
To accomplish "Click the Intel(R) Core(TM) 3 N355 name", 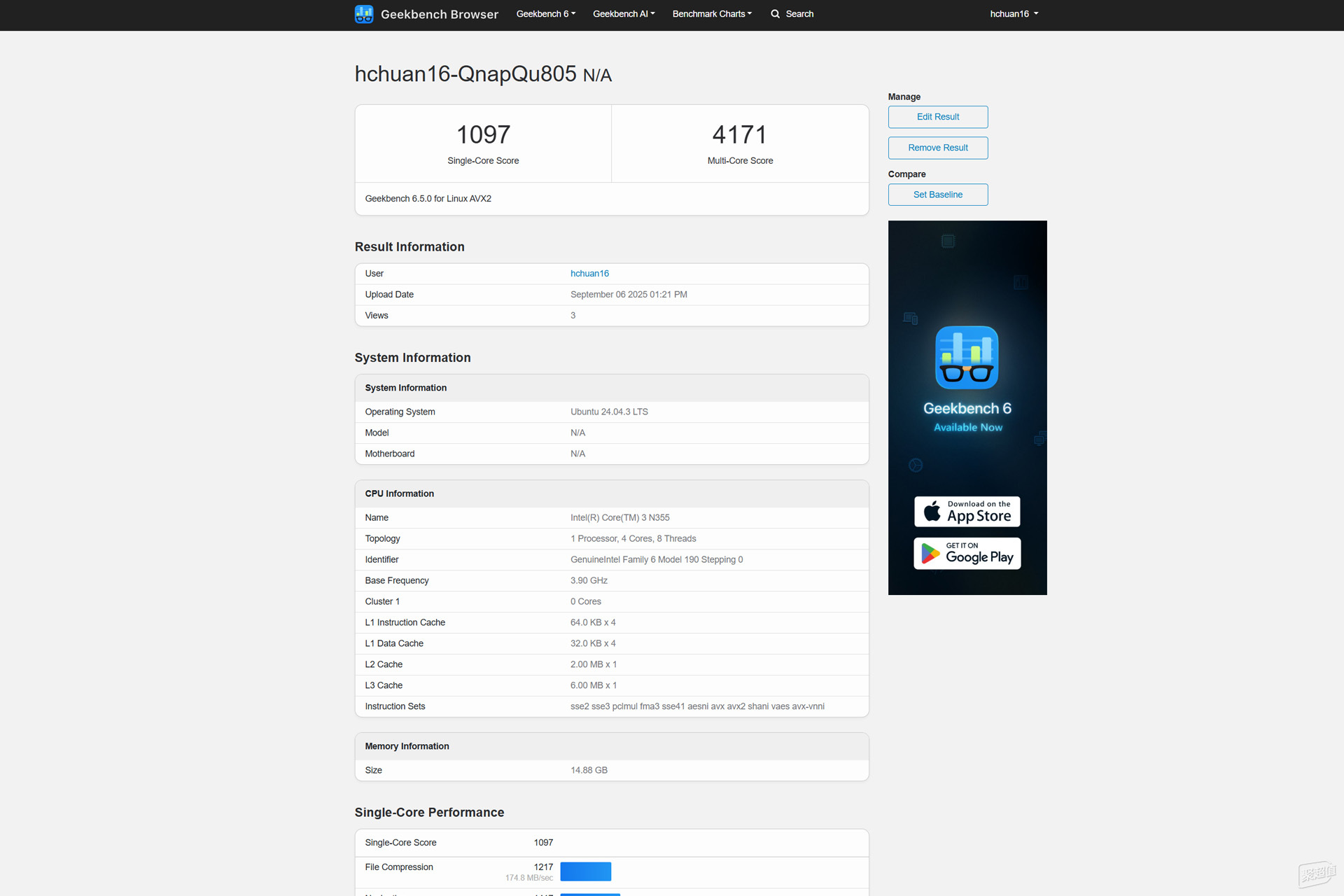I will tap(620, 518).
